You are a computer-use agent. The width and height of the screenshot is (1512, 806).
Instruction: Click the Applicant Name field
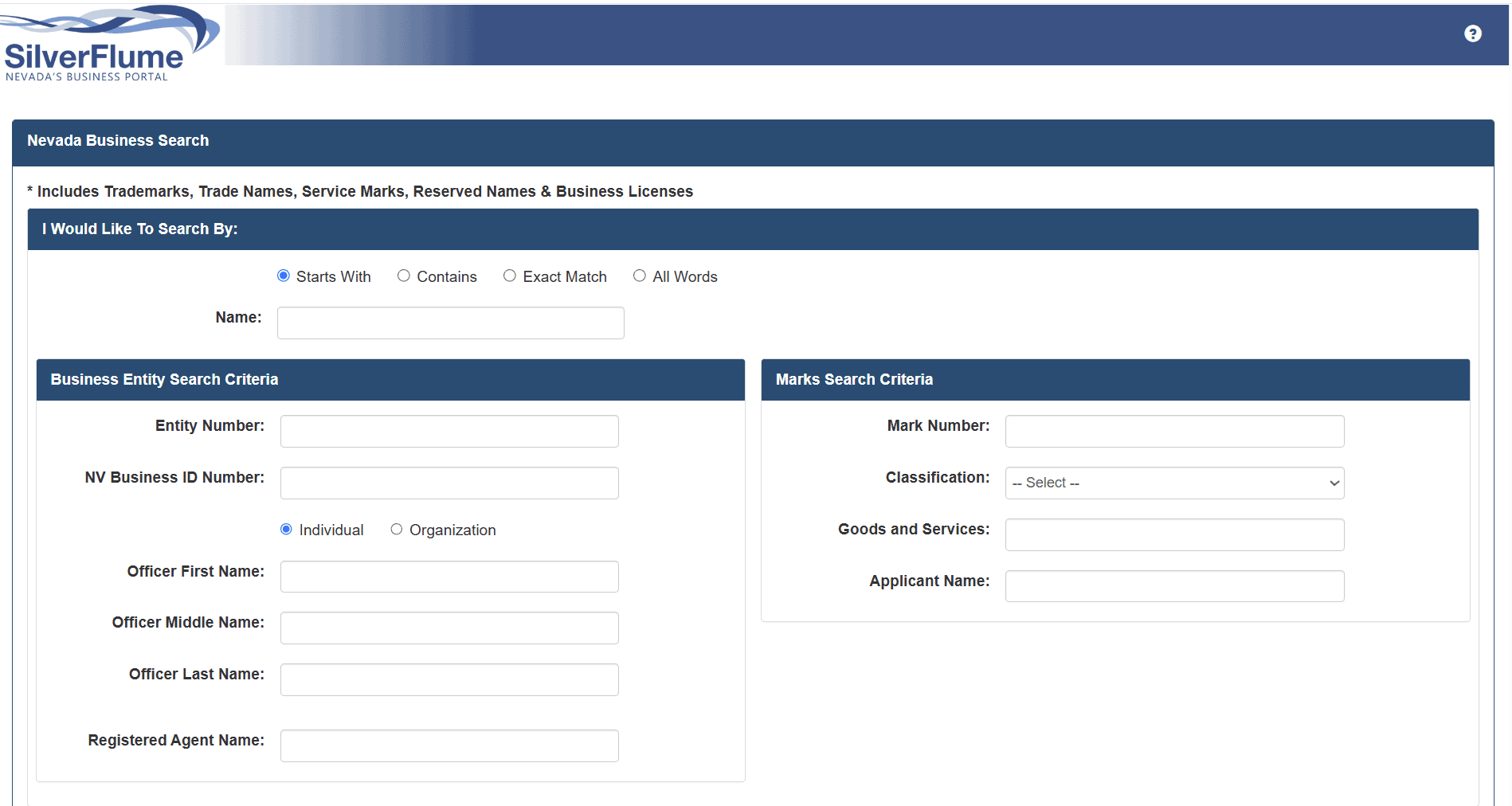1174,586
